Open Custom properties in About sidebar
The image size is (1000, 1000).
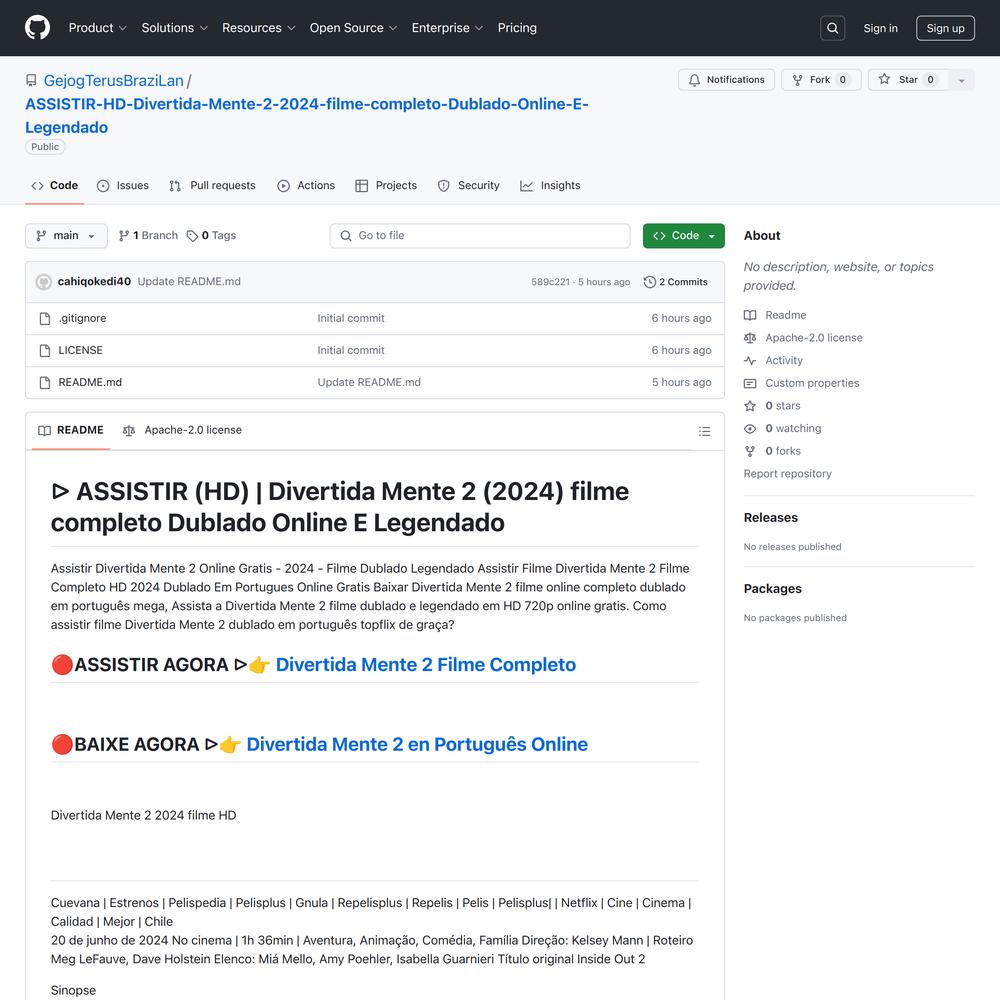click(801, 383)
